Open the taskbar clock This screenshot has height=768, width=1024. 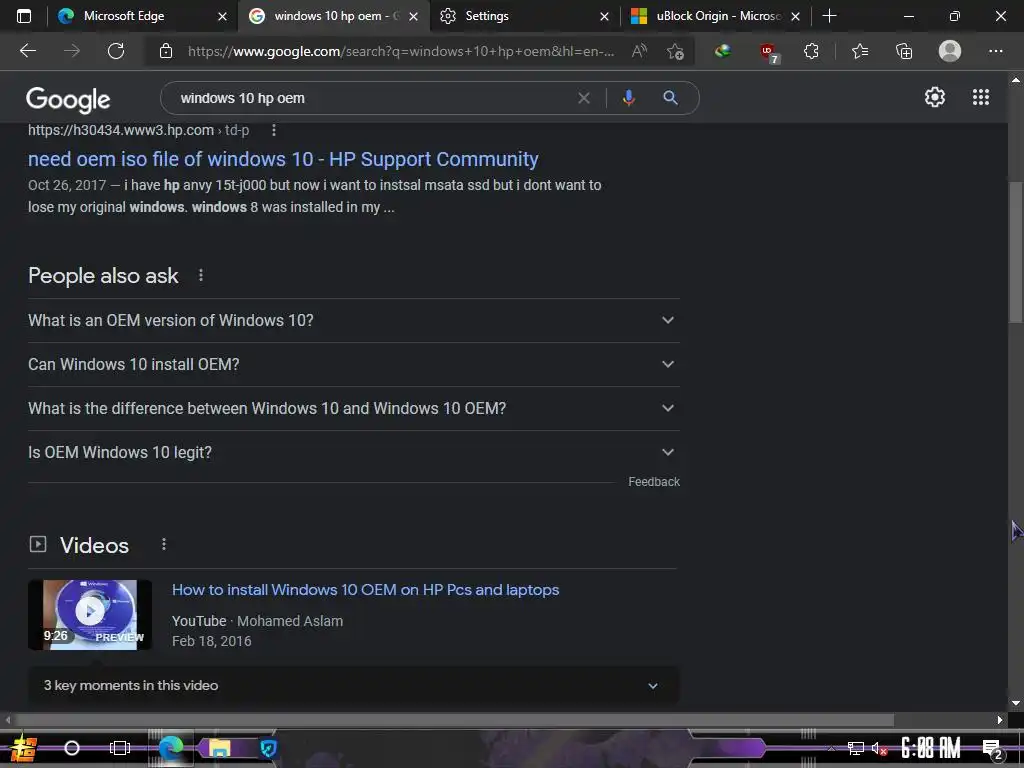(x=931, y=748)
